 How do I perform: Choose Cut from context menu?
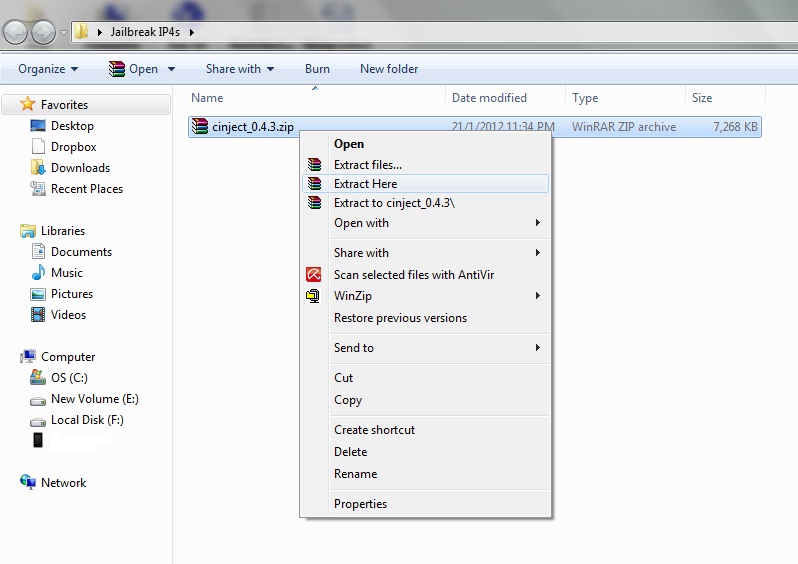[x=425, y=378]
